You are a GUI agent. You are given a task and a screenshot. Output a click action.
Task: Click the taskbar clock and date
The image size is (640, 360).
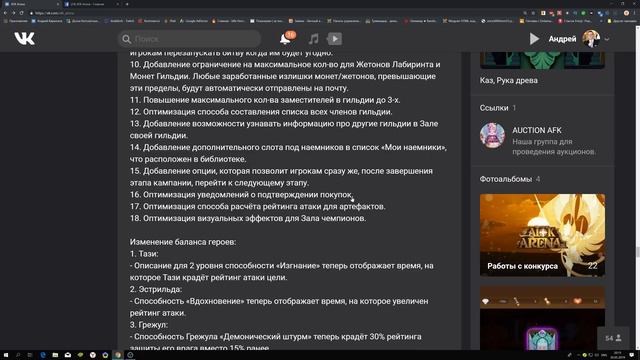pos(617,355)
